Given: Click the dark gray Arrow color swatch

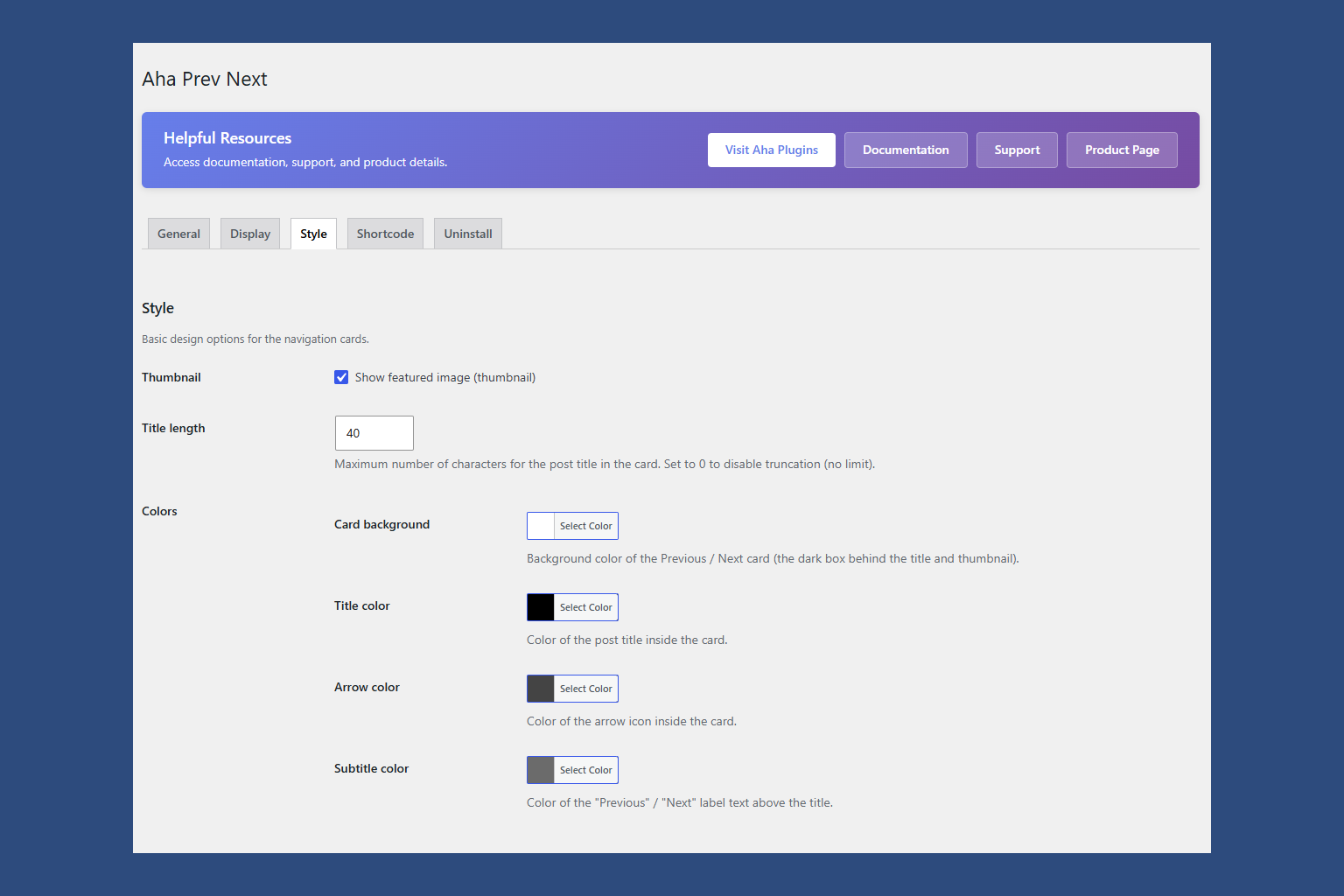Looking at the screenshot, I should pos(541,689).
